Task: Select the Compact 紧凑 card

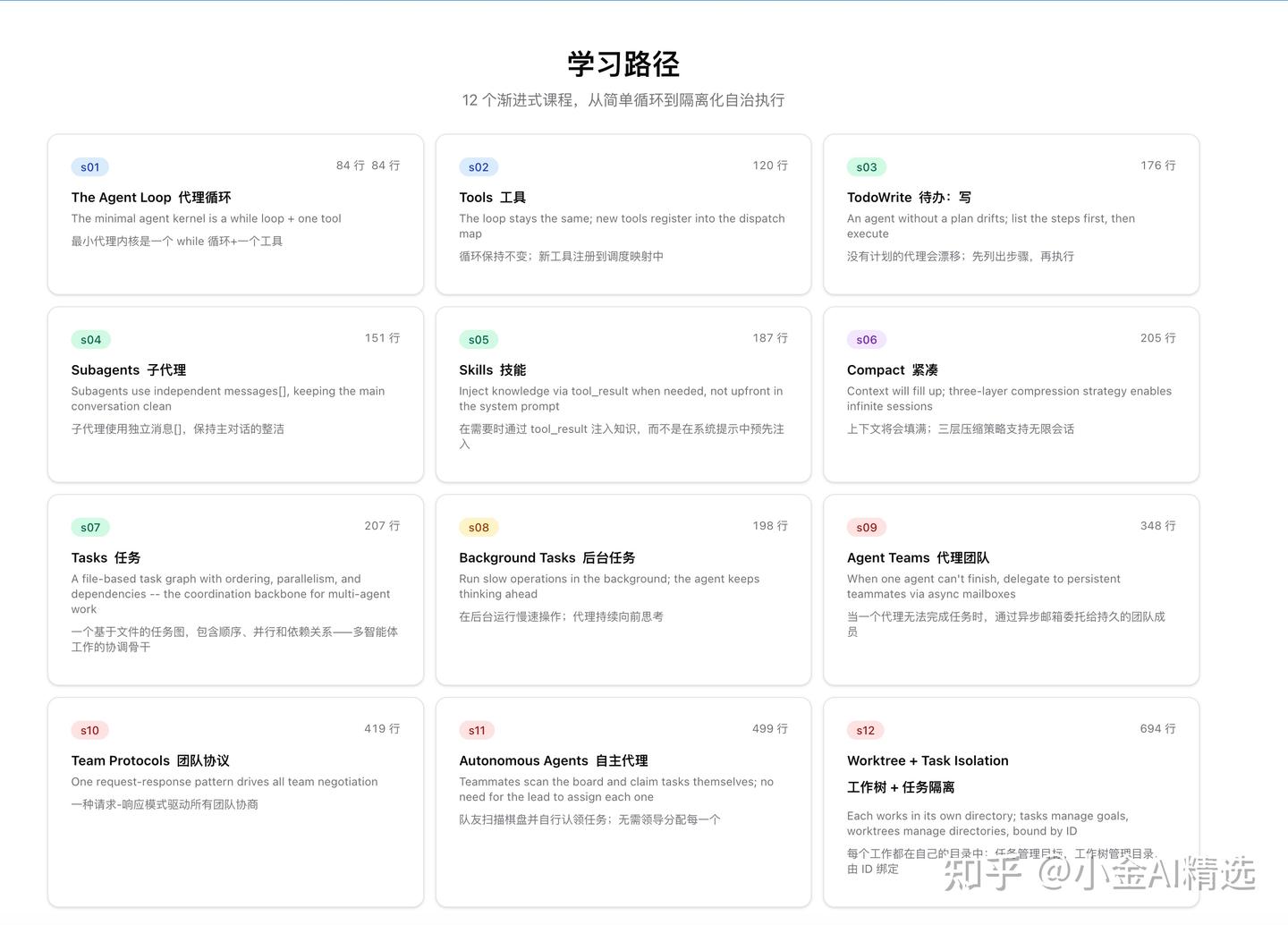Action: click(1011, 395)
